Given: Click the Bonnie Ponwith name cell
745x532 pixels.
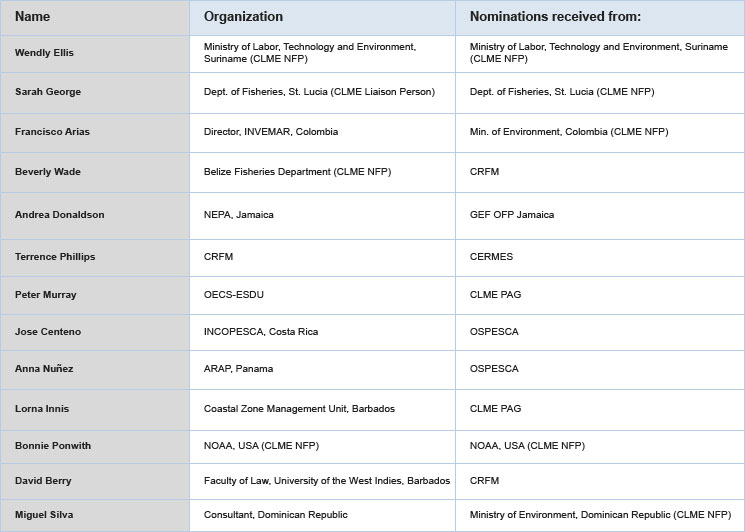Looking at the screenshot, I should [x=52, y=445].
